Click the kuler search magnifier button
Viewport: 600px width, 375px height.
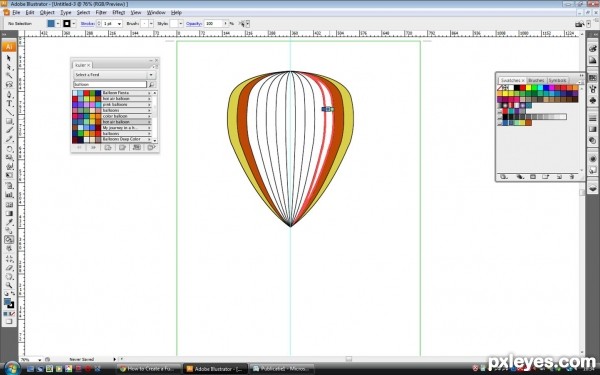pos(152,84)
